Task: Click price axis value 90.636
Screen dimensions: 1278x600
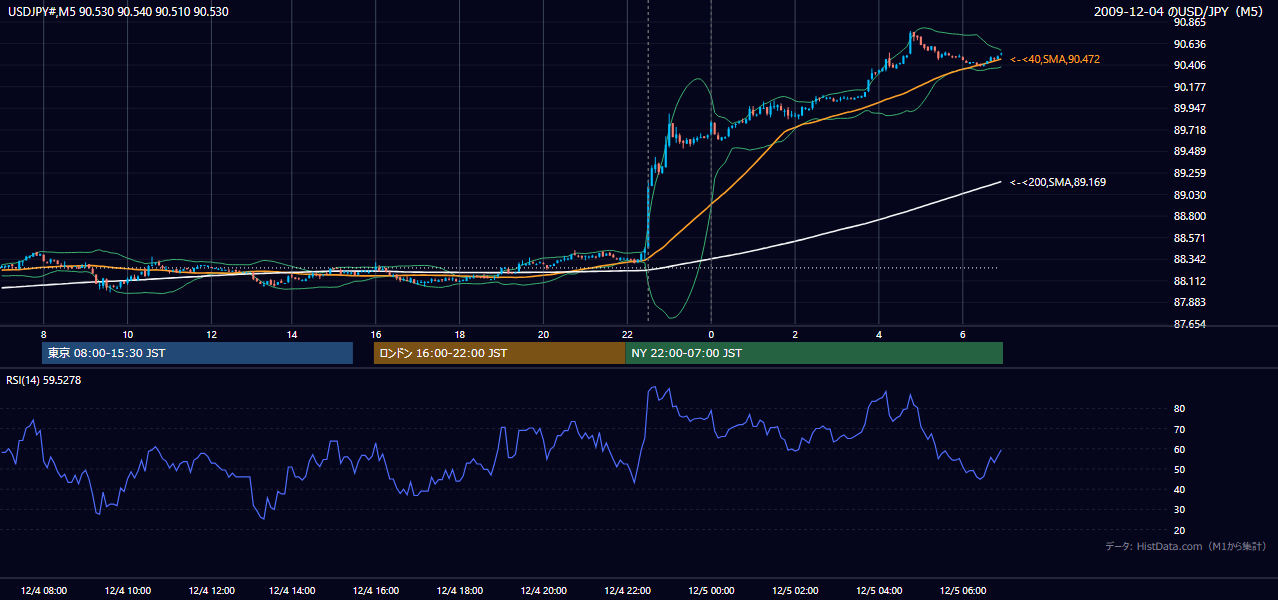Action: tap(1188, 44)
